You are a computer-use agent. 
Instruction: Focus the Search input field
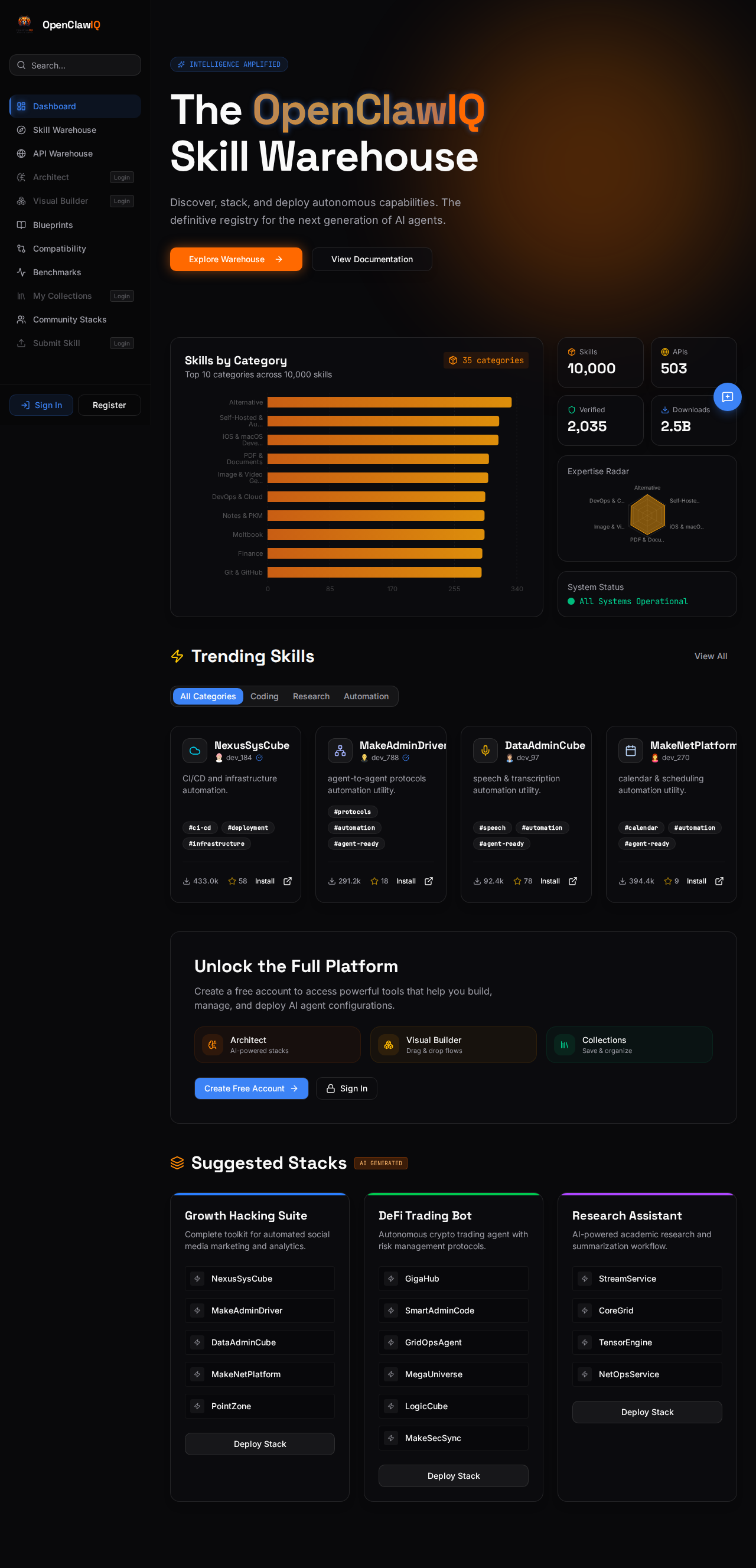point(76,65)
